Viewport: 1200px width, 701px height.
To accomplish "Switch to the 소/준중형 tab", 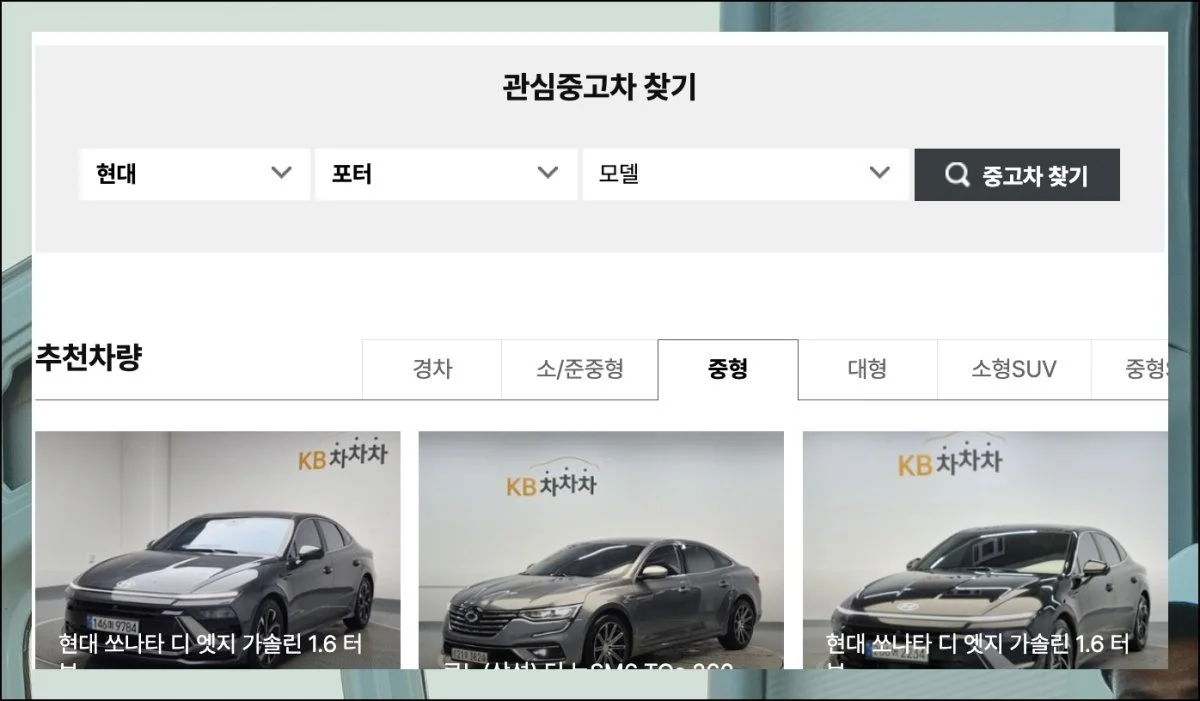I will pos(580,369).
